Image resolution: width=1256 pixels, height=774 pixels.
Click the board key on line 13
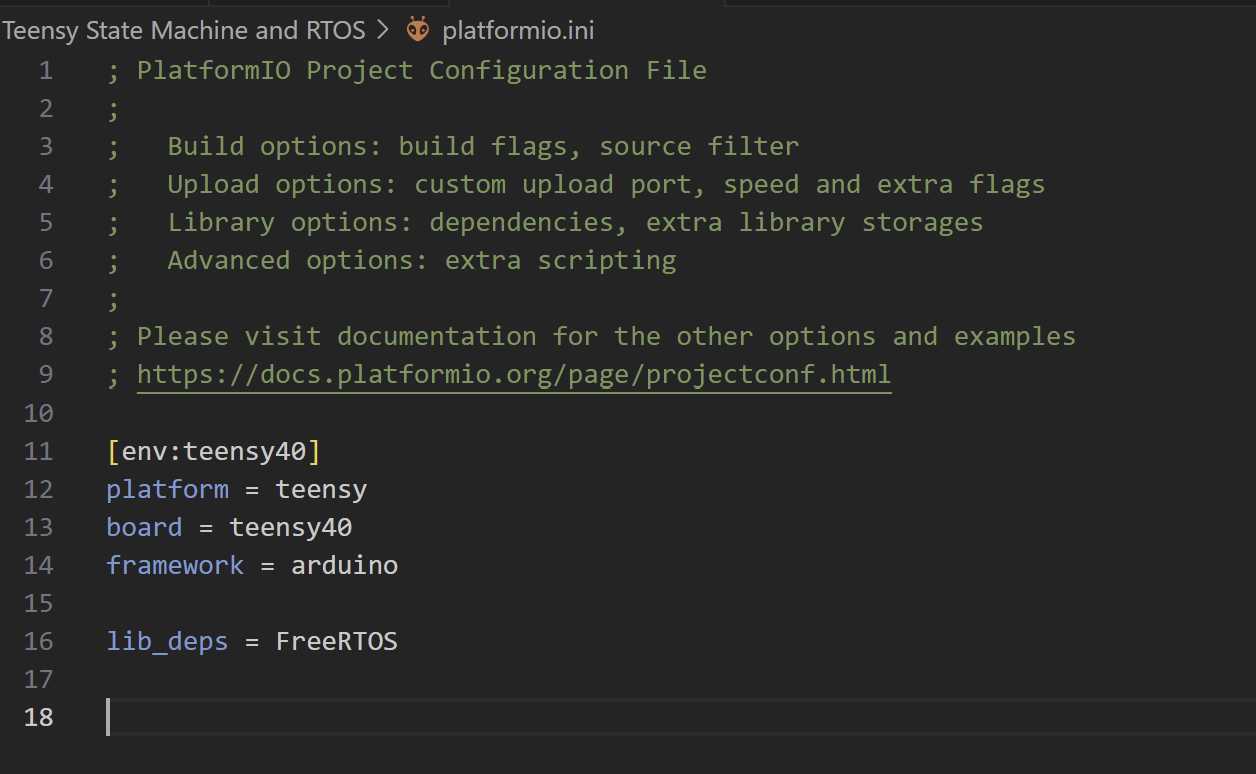(145, 527)
